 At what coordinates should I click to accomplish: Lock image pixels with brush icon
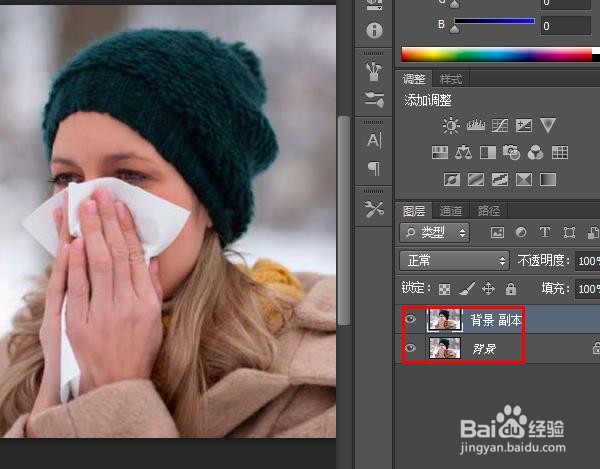pyautogui.click(x=467, y=289)
